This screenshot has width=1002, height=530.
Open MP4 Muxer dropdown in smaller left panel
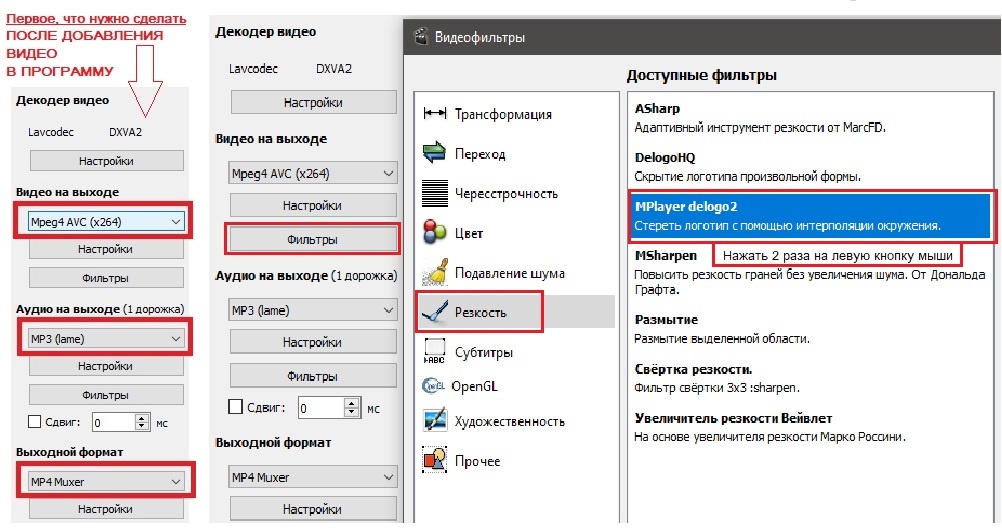point(106,481)
